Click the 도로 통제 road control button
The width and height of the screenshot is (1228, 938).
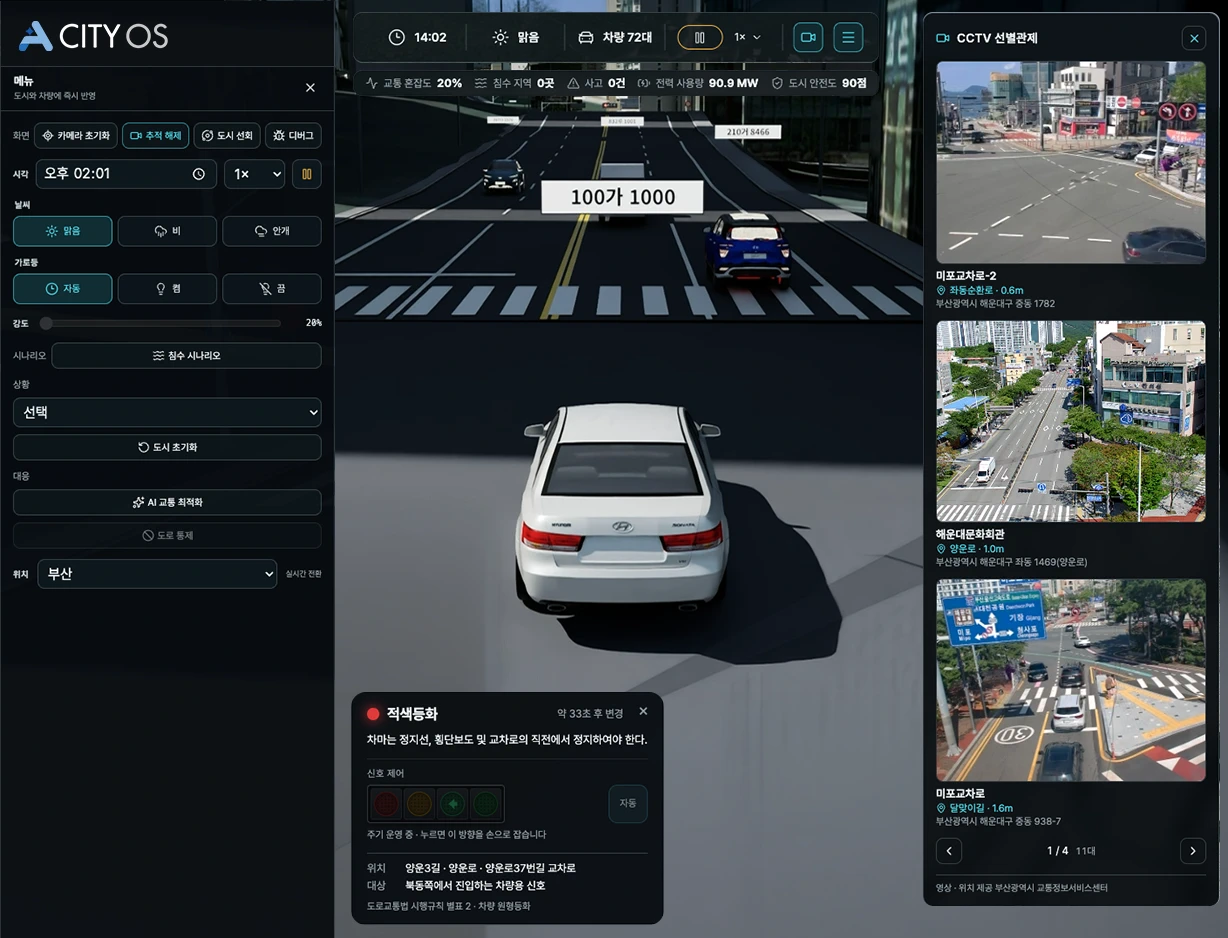click(167, 535)
